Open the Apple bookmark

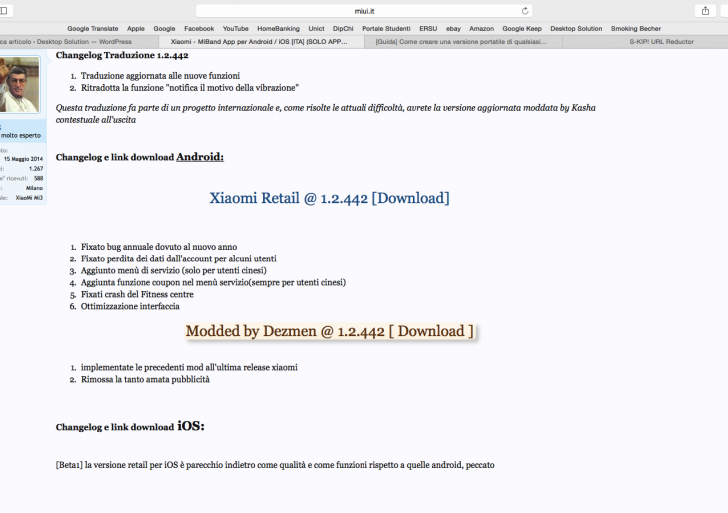(x=136, y=28)
